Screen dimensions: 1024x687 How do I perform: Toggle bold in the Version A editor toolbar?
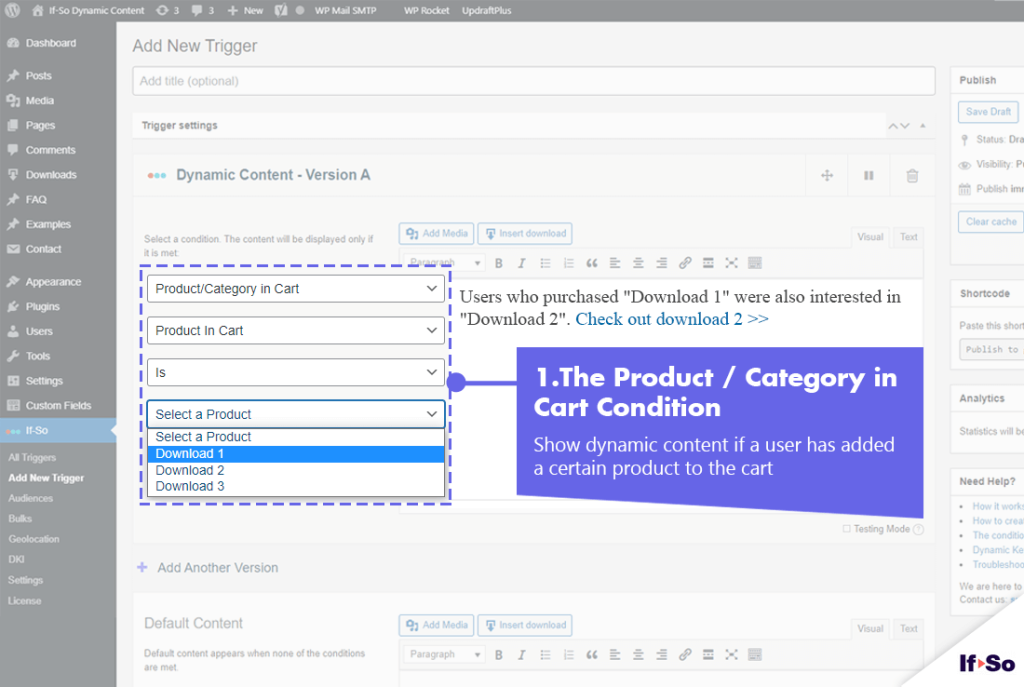(499, 263)
